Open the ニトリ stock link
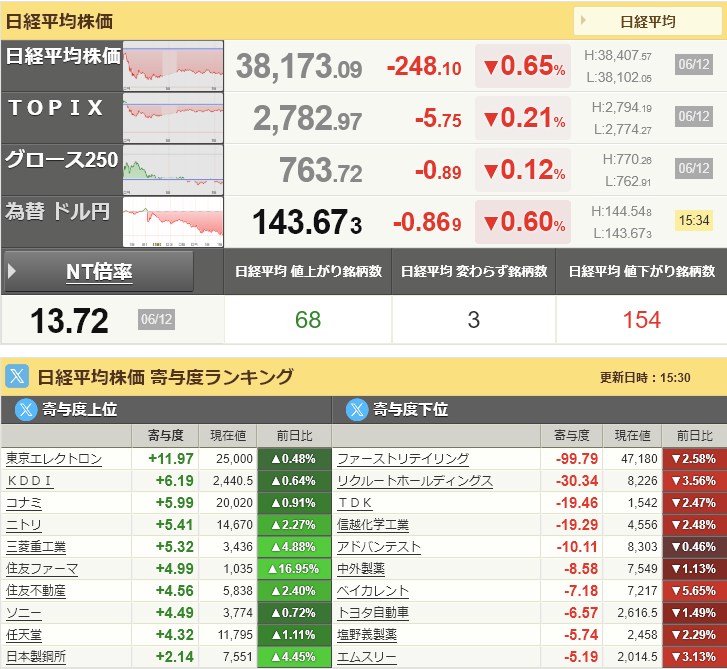The image size is (727, 669). point(24,525)
